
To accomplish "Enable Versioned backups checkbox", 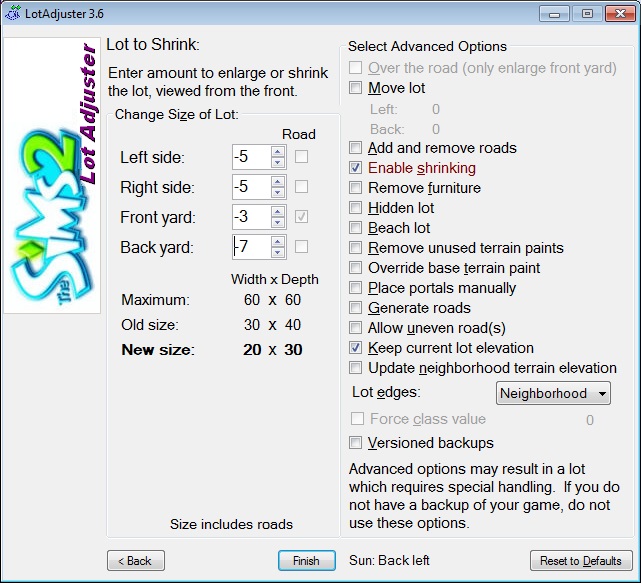I will (355, 443).
